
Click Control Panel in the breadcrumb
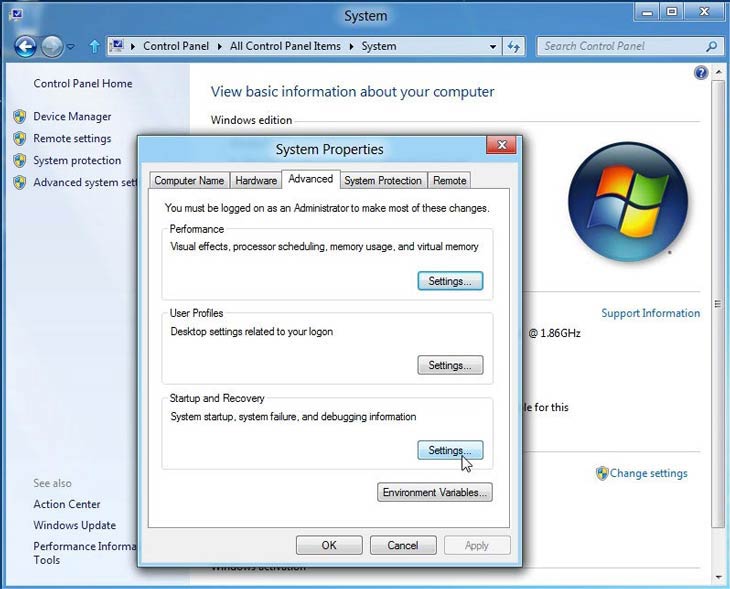(176, 47)
